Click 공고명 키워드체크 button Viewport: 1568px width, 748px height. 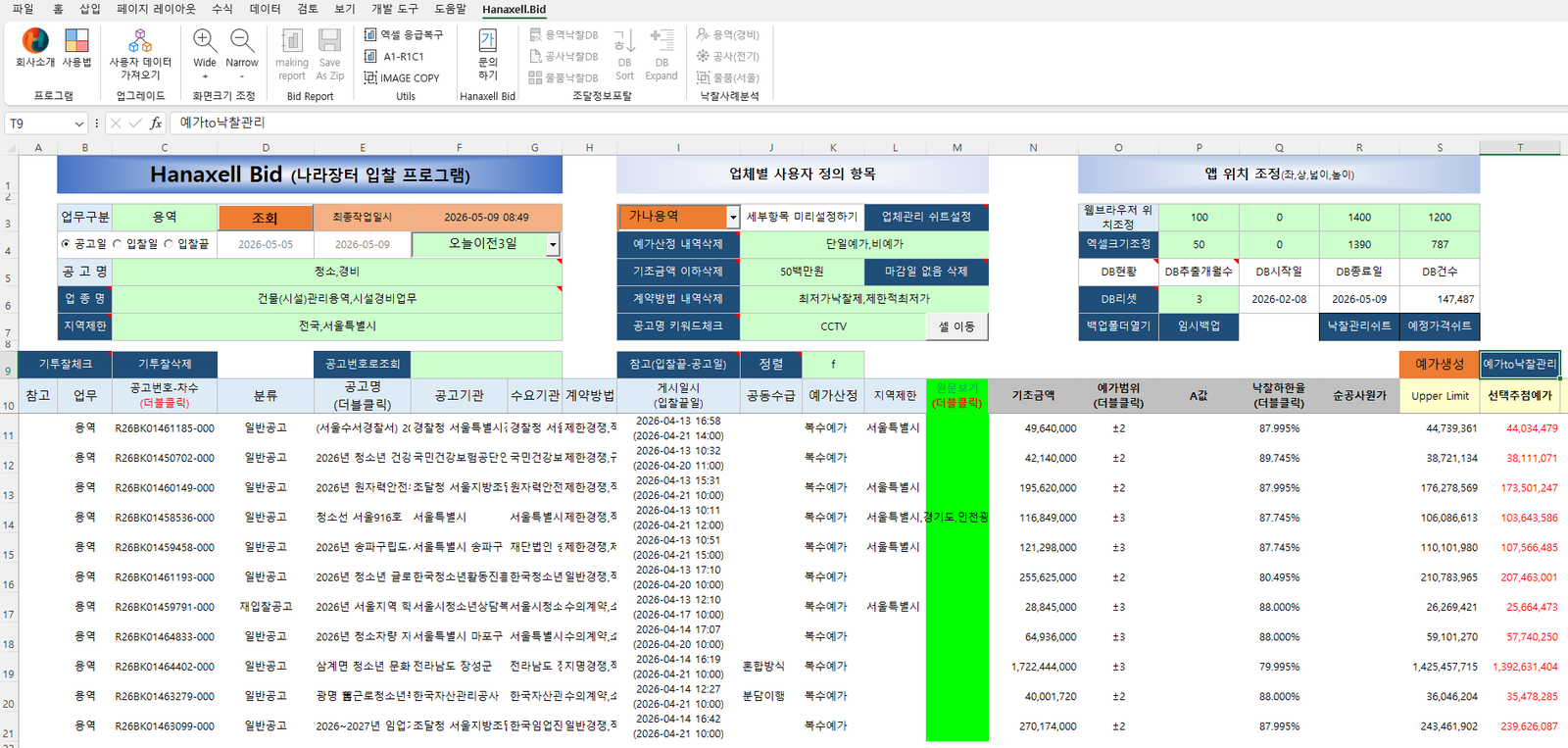click(x=678, y=326)
